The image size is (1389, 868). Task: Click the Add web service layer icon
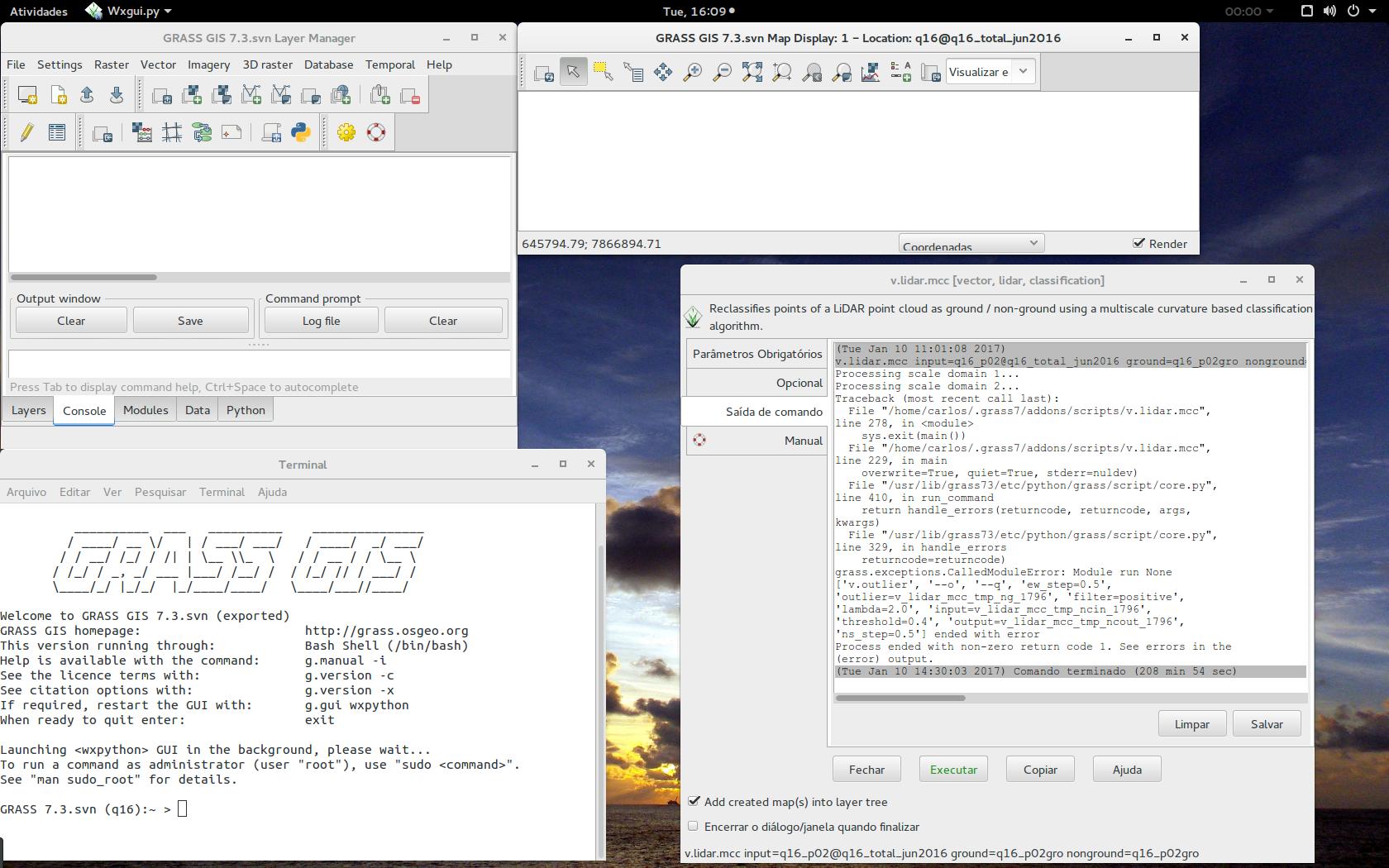[x=341, y=95]
